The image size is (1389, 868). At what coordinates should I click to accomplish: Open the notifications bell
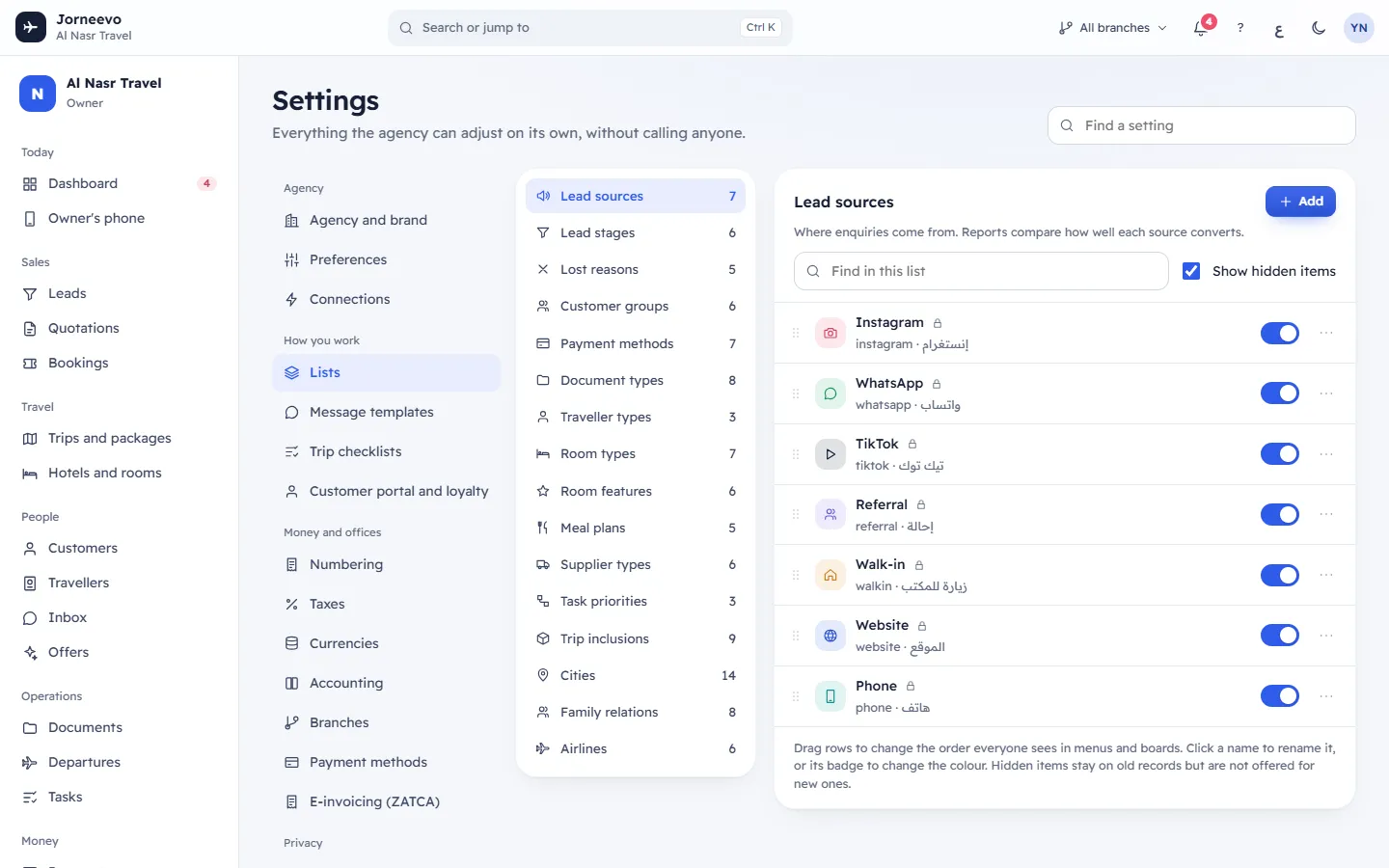click(x=1201, y=28)
